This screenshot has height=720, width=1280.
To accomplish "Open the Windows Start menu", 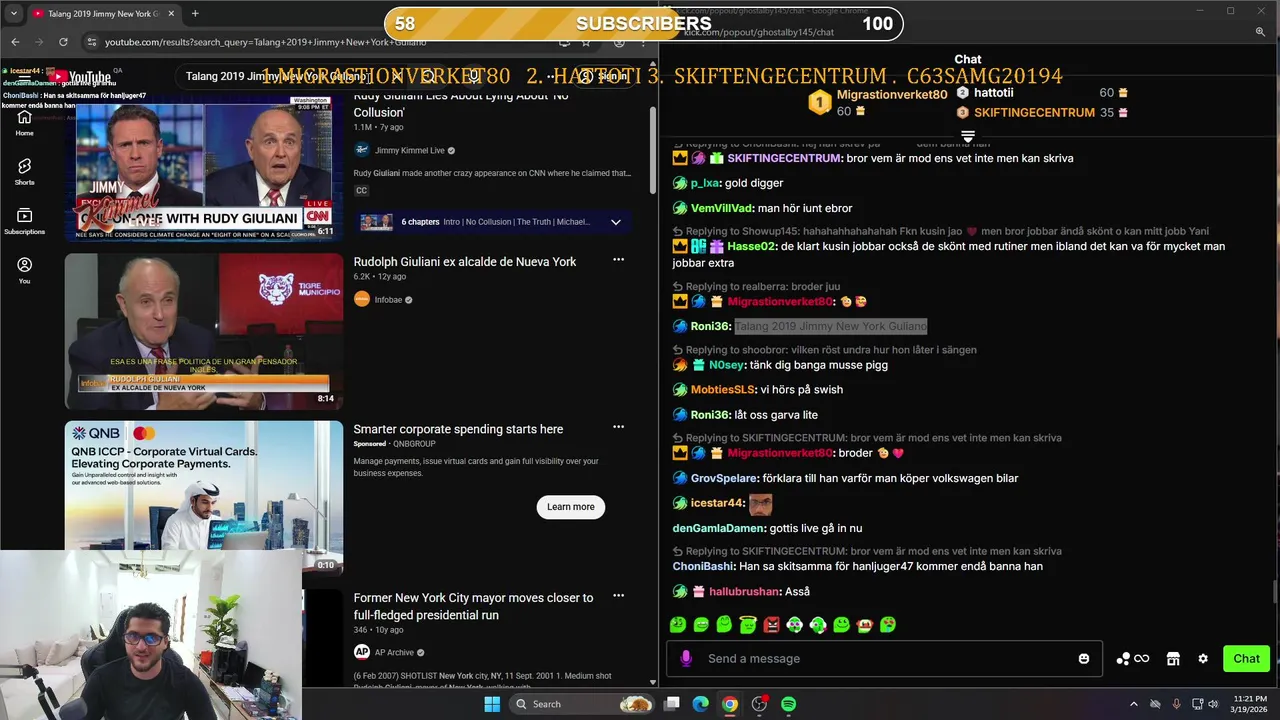I will click(492, 704).
